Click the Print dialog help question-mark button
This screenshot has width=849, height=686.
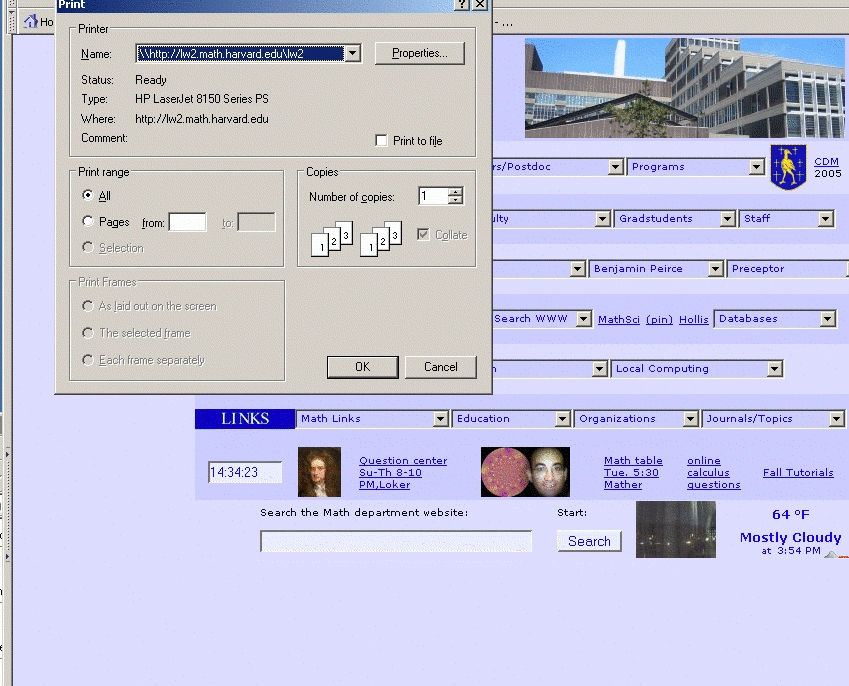(x=461, y=5)
